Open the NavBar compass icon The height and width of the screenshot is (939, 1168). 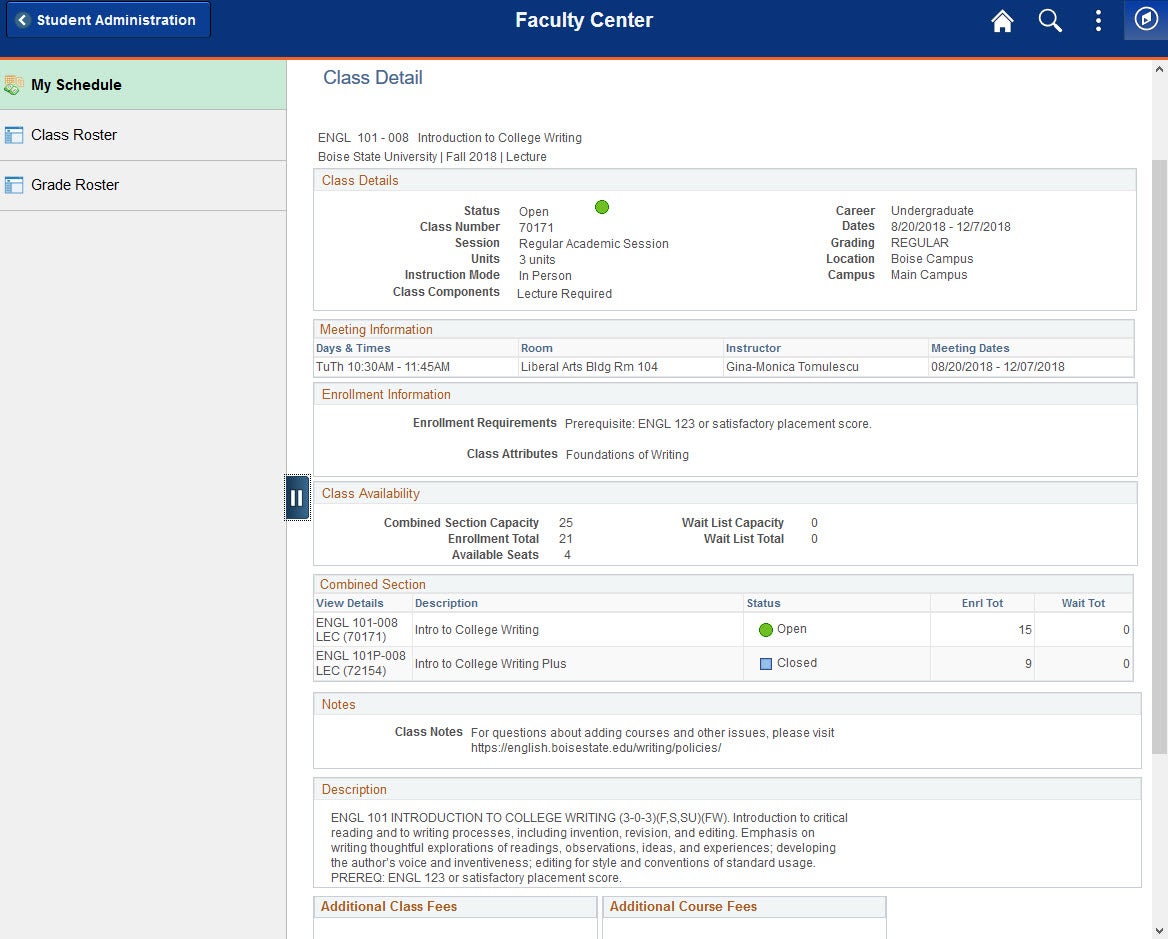1146,19
